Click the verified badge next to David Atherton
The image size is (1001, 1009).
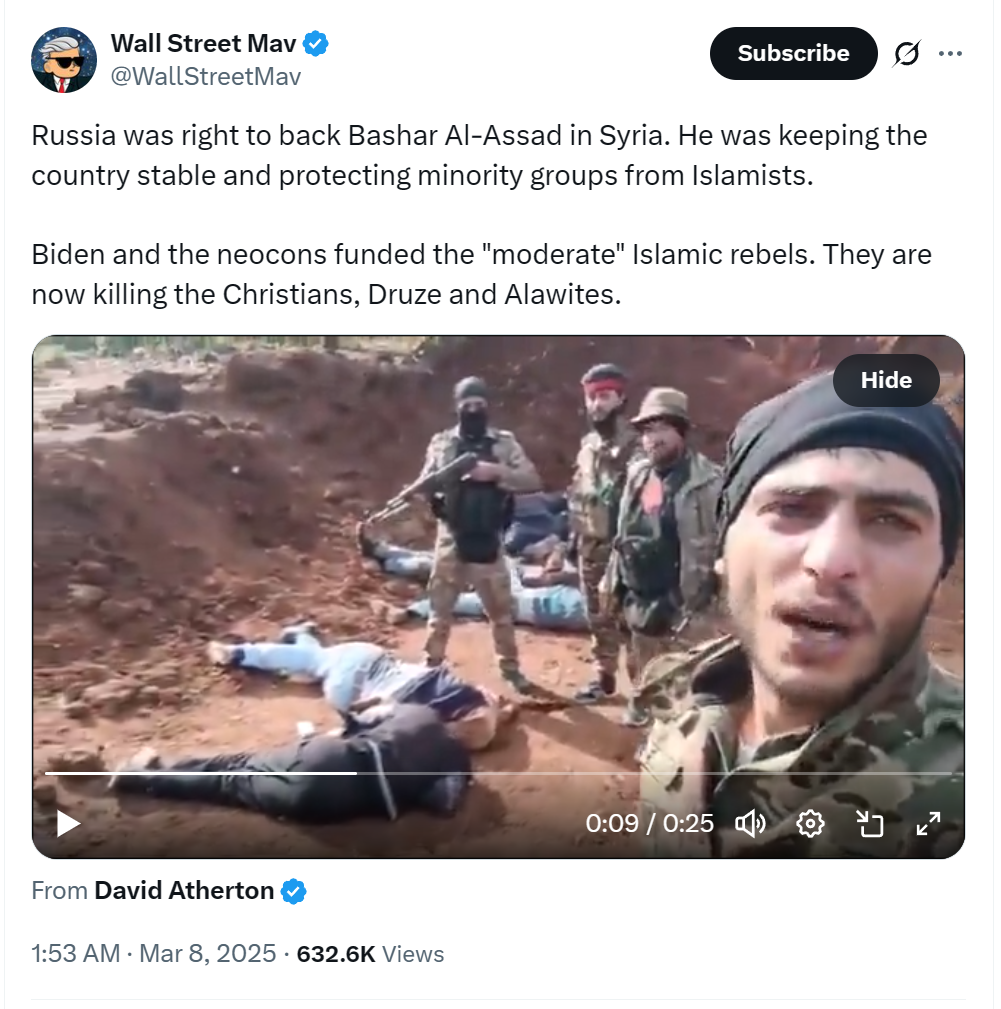point(294,891)
